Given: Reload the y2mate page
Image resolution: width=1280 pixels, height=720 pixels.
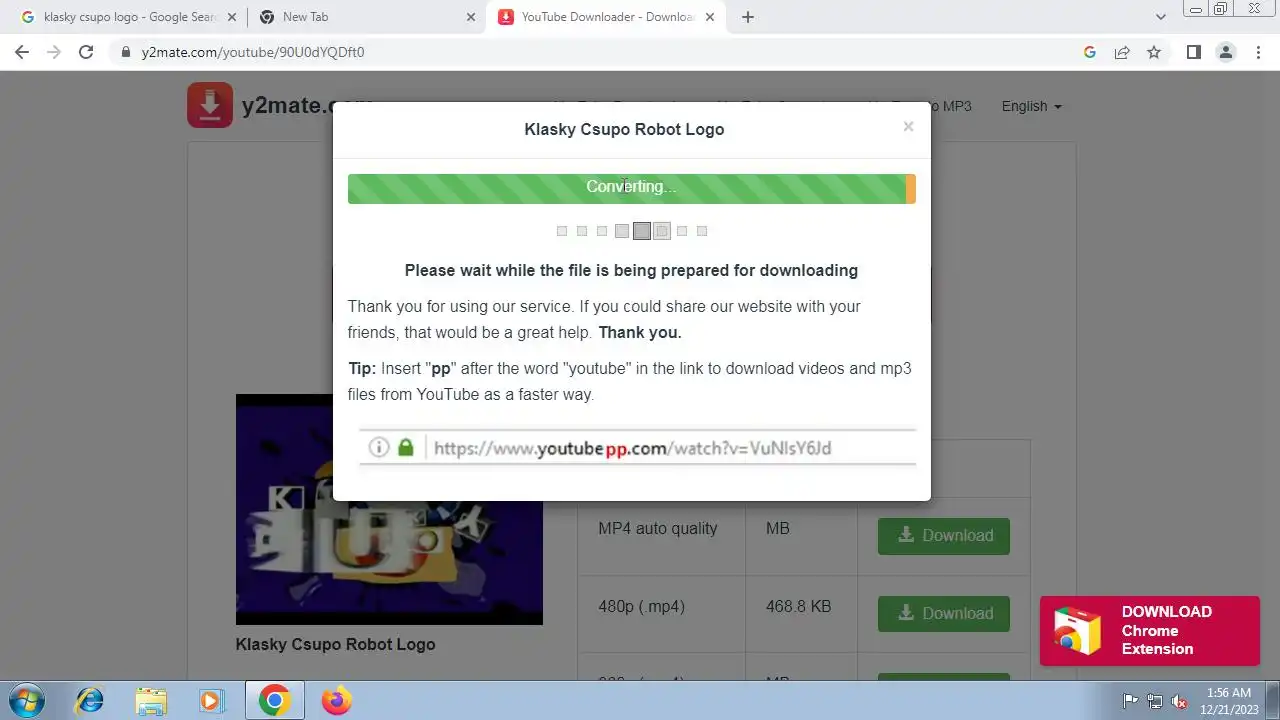Looking at the screenshot, I should [86, 52].
